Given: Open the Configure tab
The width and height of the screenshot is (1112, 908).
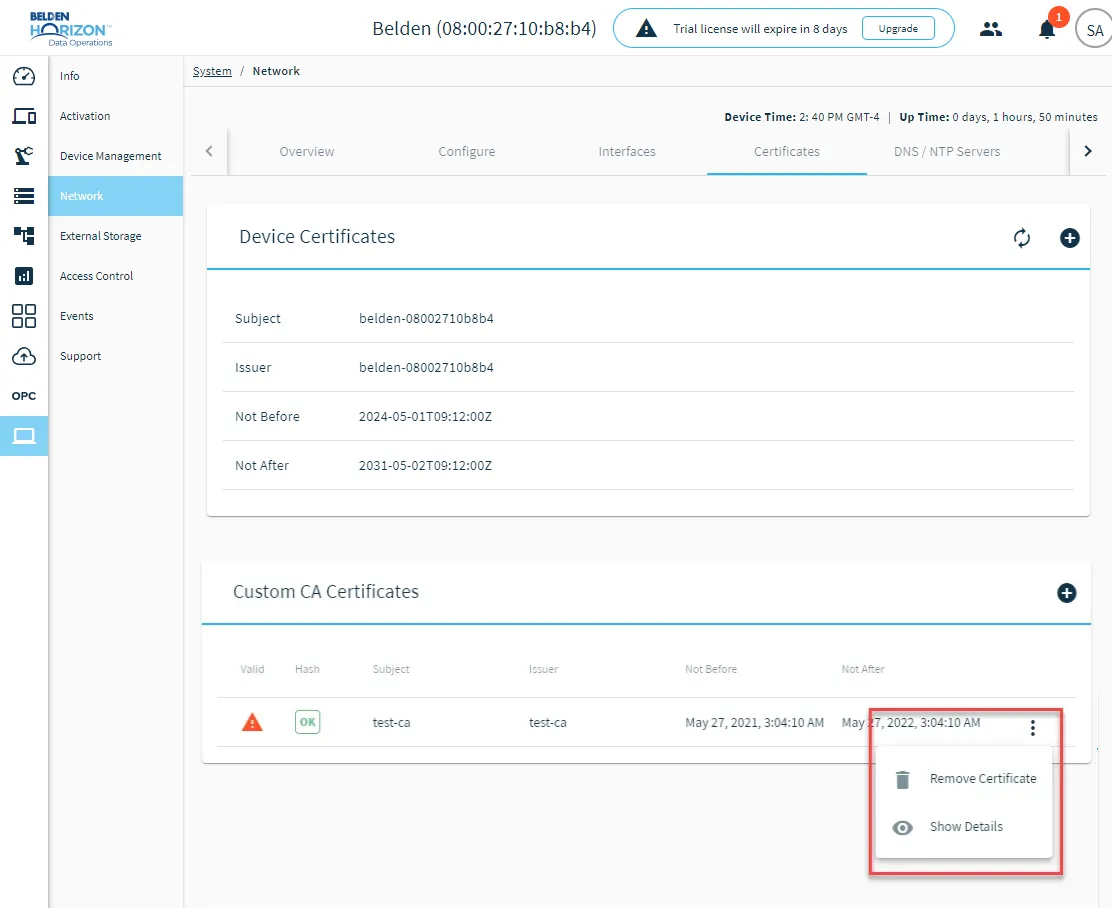Looking at the screenshot, I should [467, 152].
